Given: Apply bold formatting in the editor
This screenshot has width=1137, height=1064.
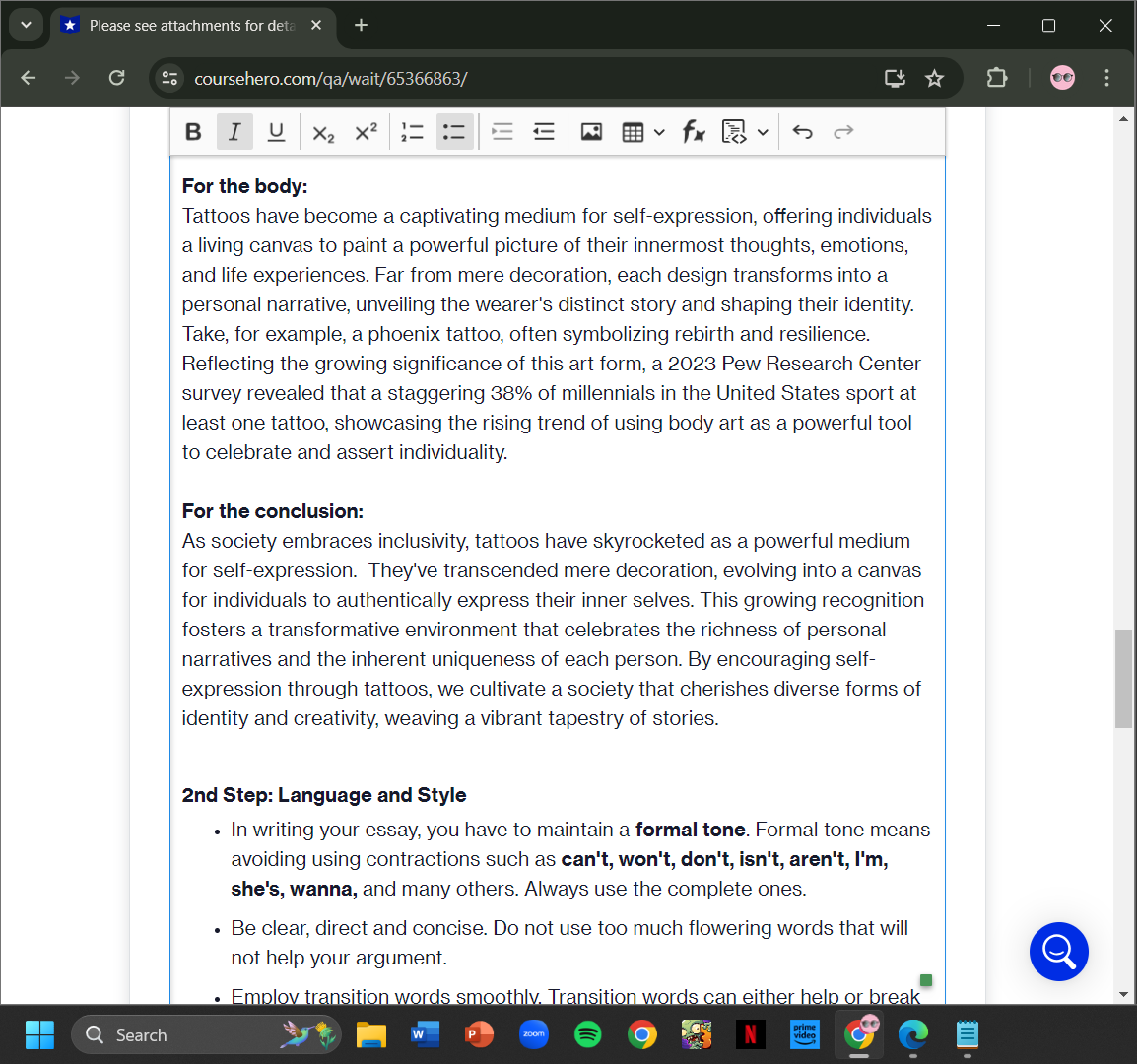Looking at the screenshot, I should 193,131.
